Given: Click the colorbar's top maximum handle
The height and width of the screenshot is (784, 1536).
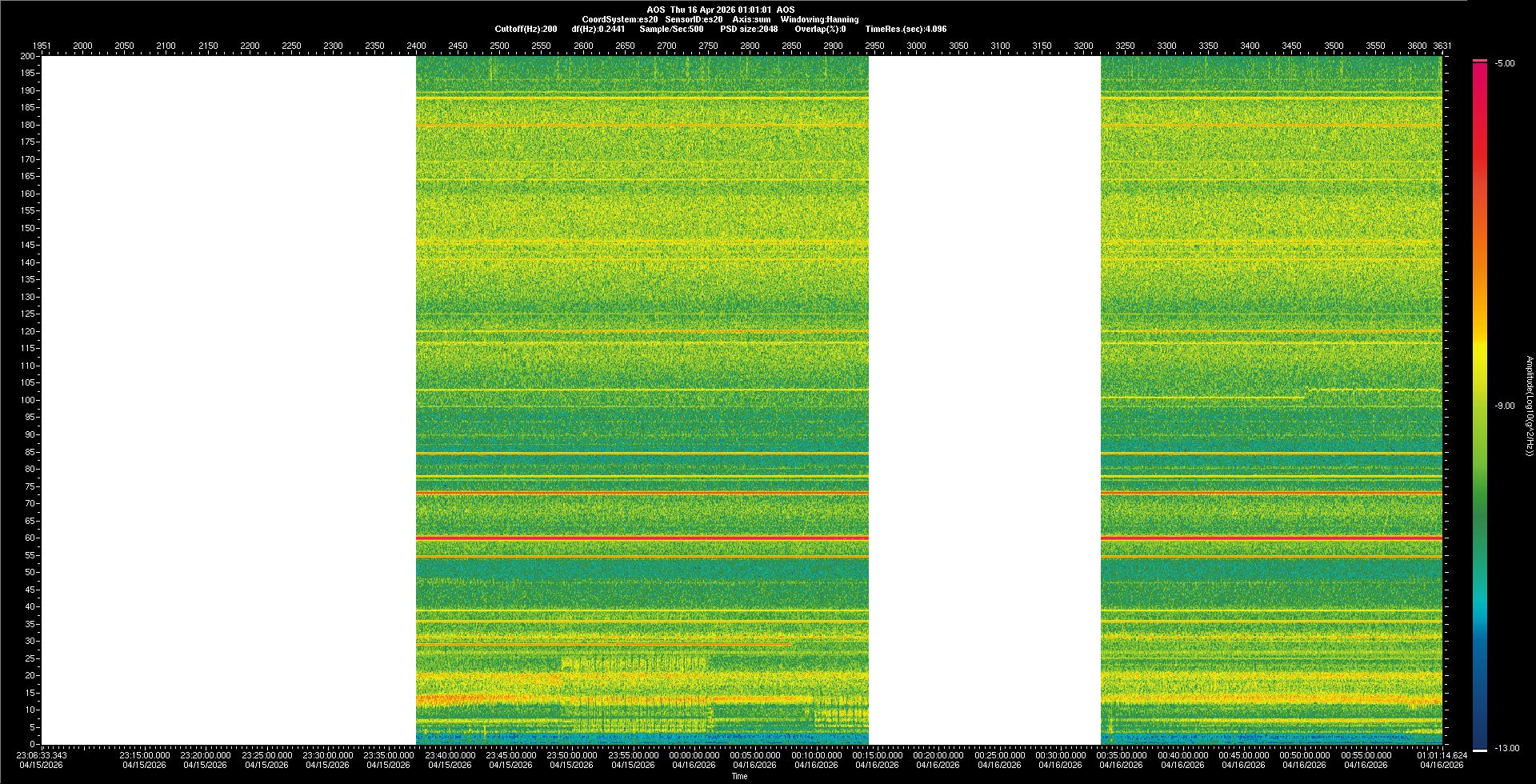Looking at the screenshot, I should [1480, 61].
